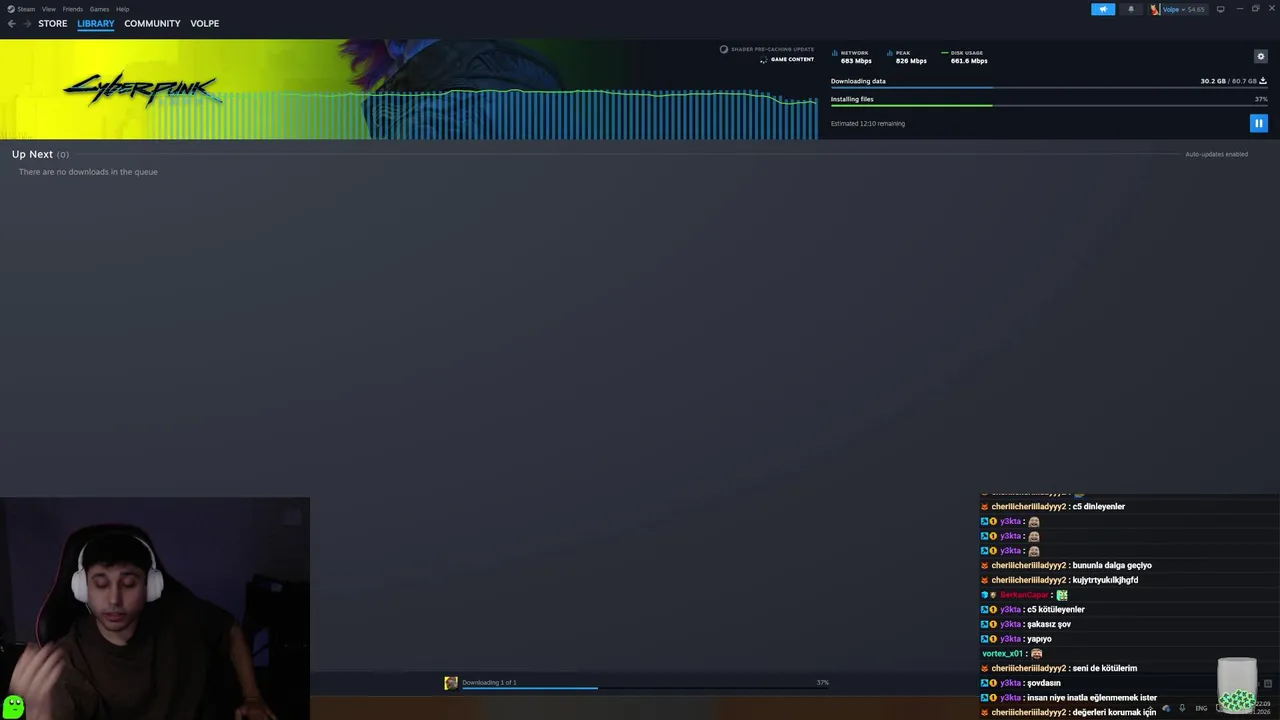1280x720 pixels.
Task: Open the Games menu
Action: tap(99, 9)
